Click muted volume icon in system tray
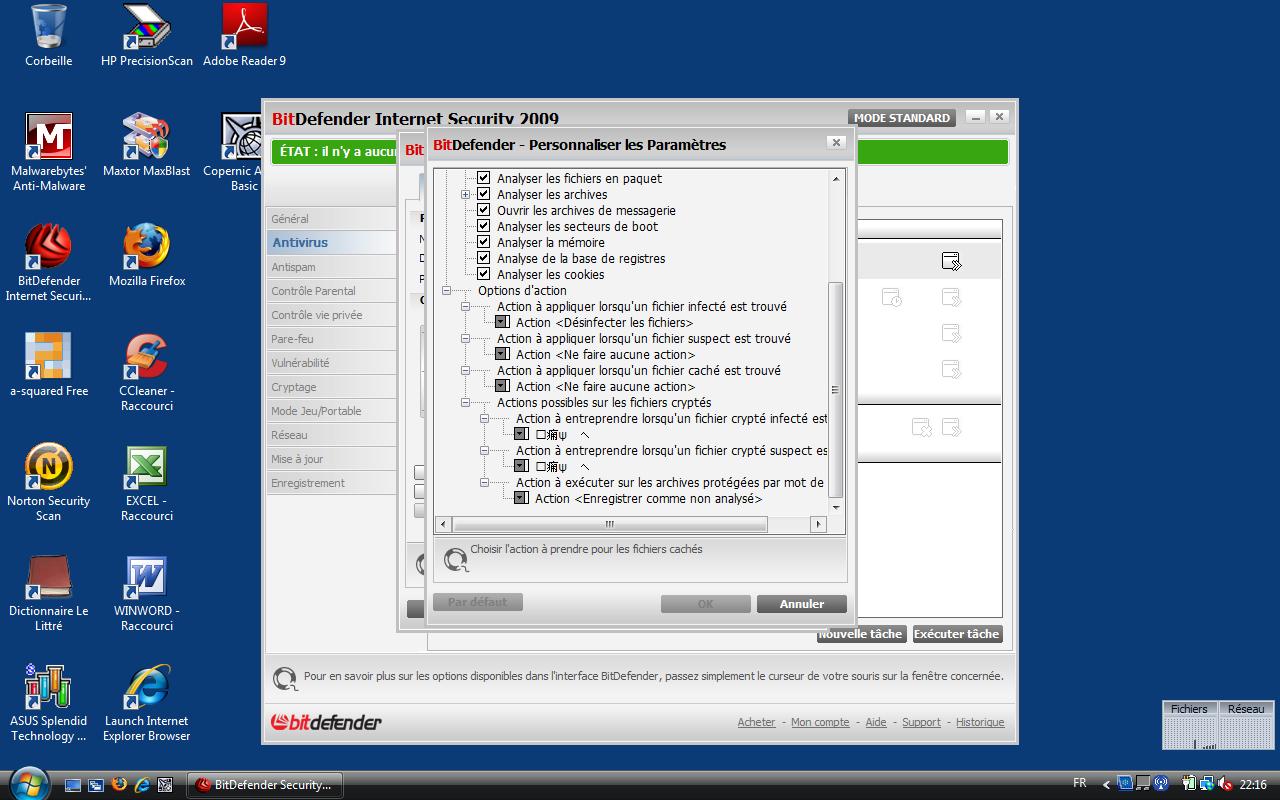This screenshot has height=800, width=1280. [1225, 784]
